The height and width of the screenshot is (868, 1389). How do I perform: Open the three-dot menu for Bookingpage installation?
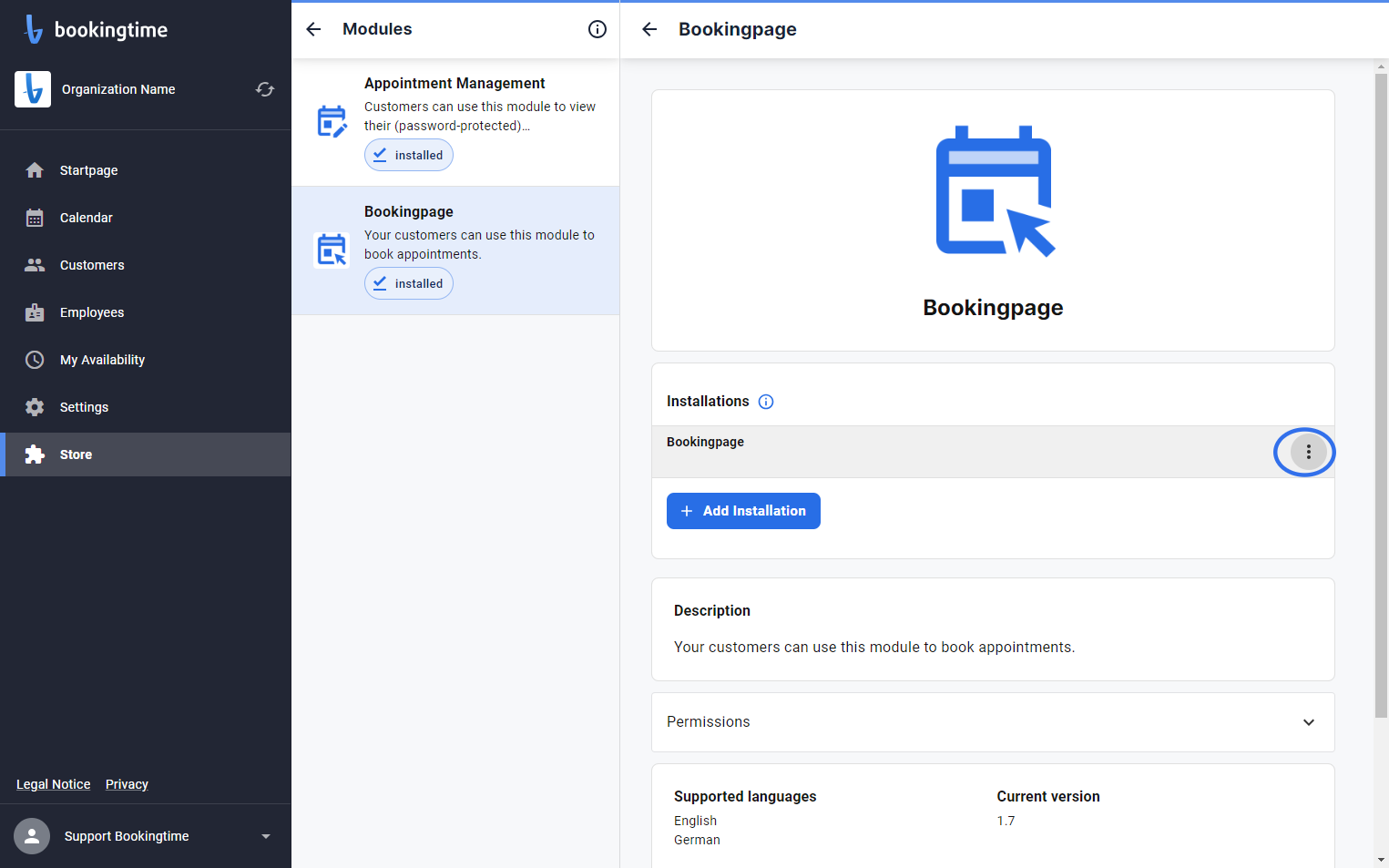coord(1309,452)
